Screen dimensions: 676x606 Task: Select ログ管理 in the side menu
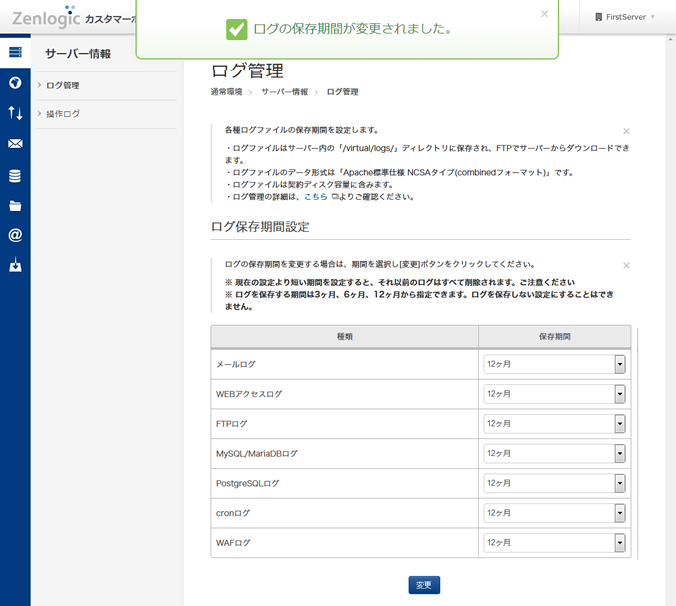(63, 85)
